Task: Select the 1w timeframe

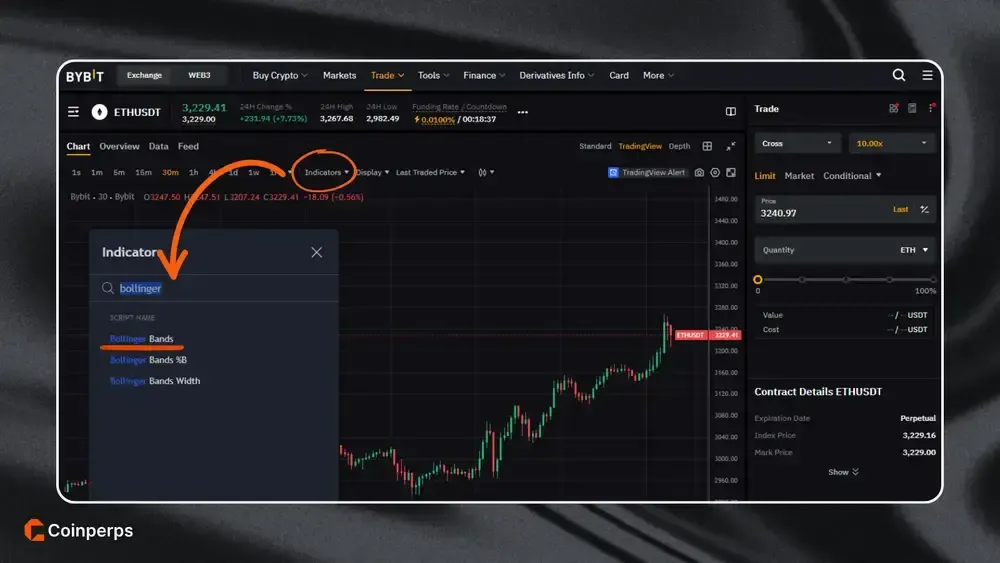Action: click(254, 172)
